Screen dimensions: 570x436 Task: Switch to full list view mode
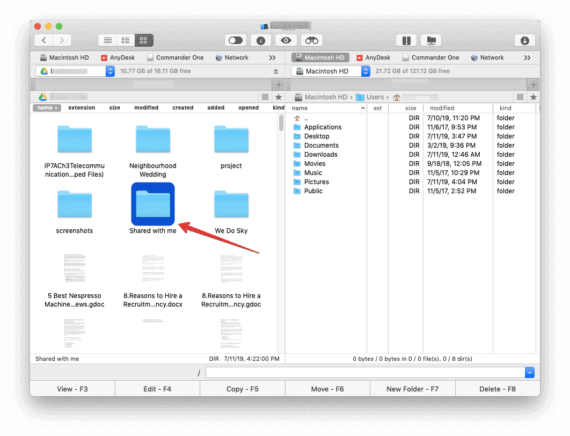[108, 40]
